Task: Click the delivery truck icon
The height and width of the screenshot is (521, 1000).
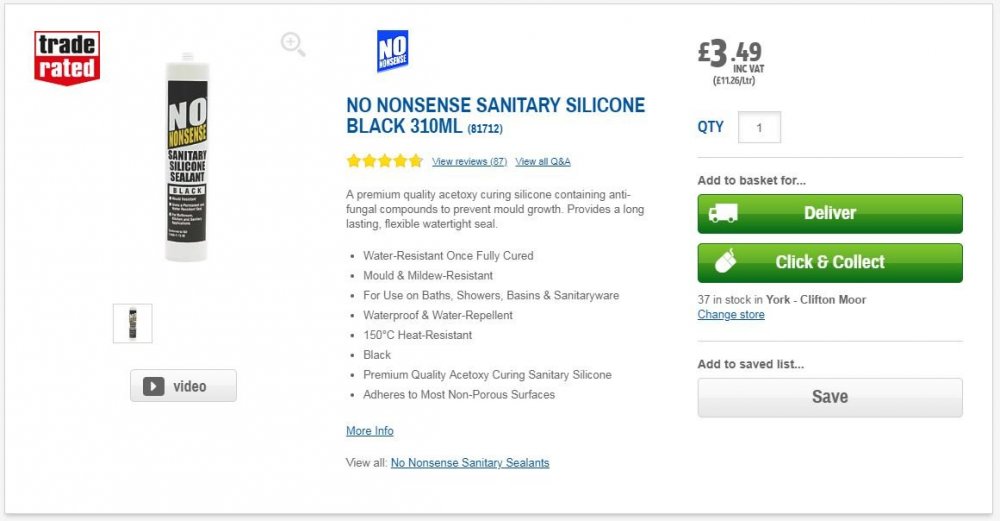Action: tap(723, 213)
